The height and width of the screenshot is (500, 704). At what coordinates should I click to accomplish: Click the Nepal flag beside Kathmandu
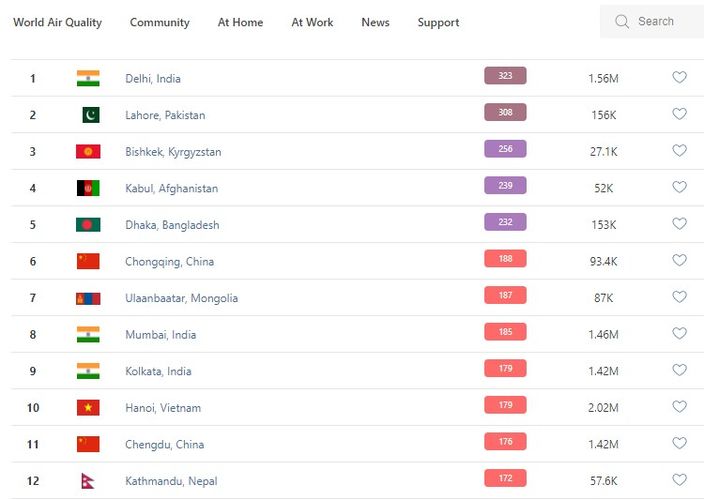88,481
